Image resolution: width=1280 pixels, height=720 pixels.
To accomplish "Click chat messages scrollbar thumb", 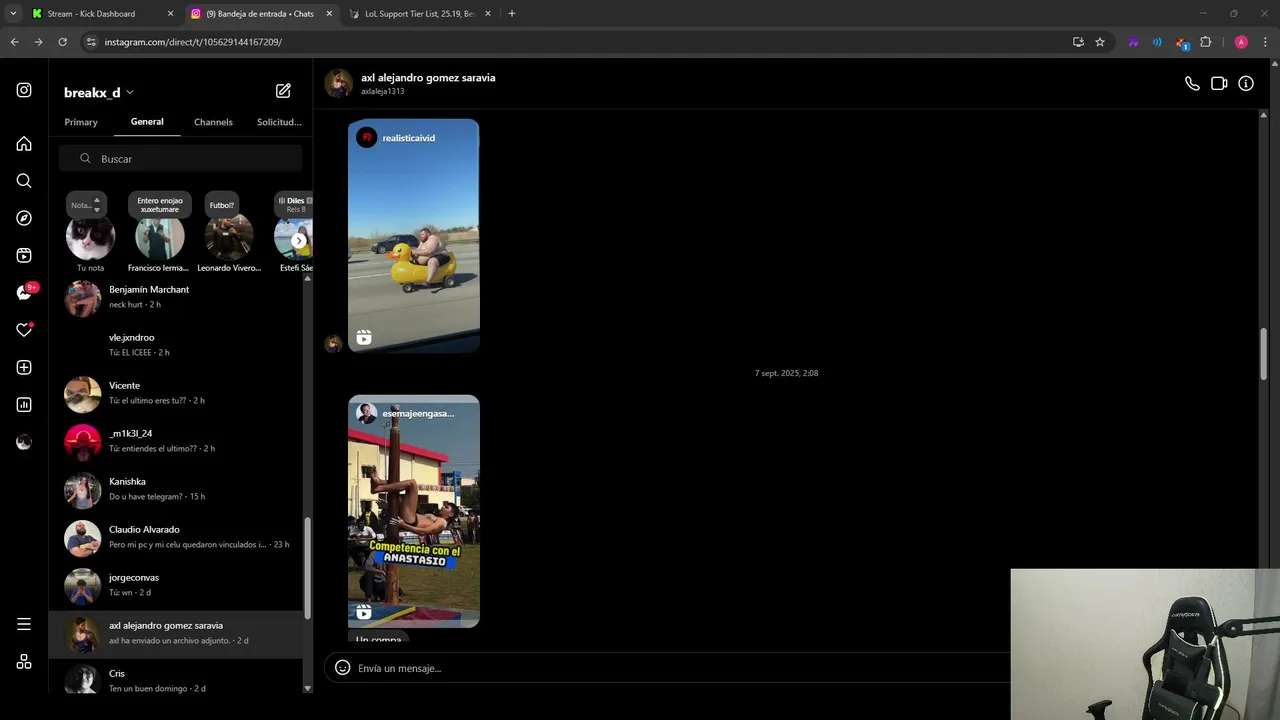I will pyautogui.click(x=1263, y=354).
